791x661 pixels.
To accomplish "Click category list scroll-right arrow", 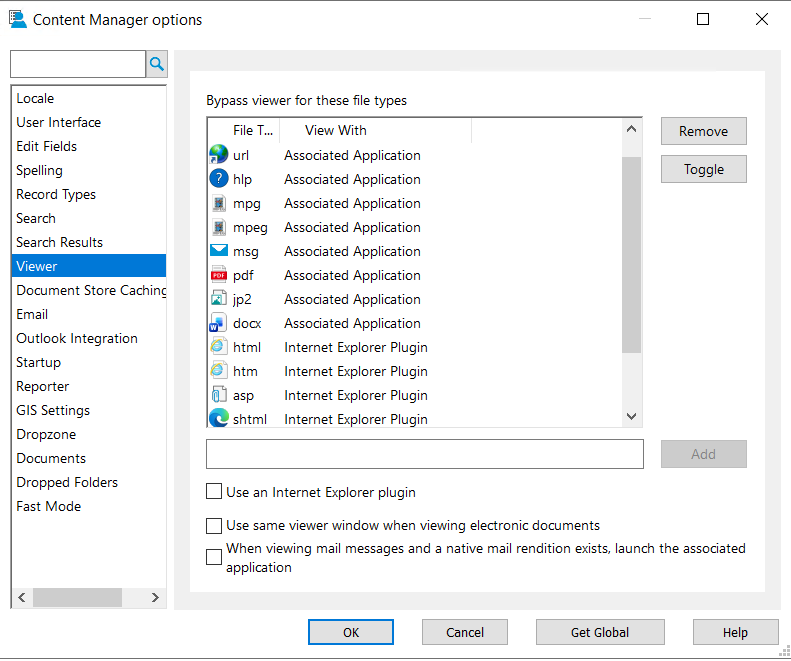I will pos(155,598).
